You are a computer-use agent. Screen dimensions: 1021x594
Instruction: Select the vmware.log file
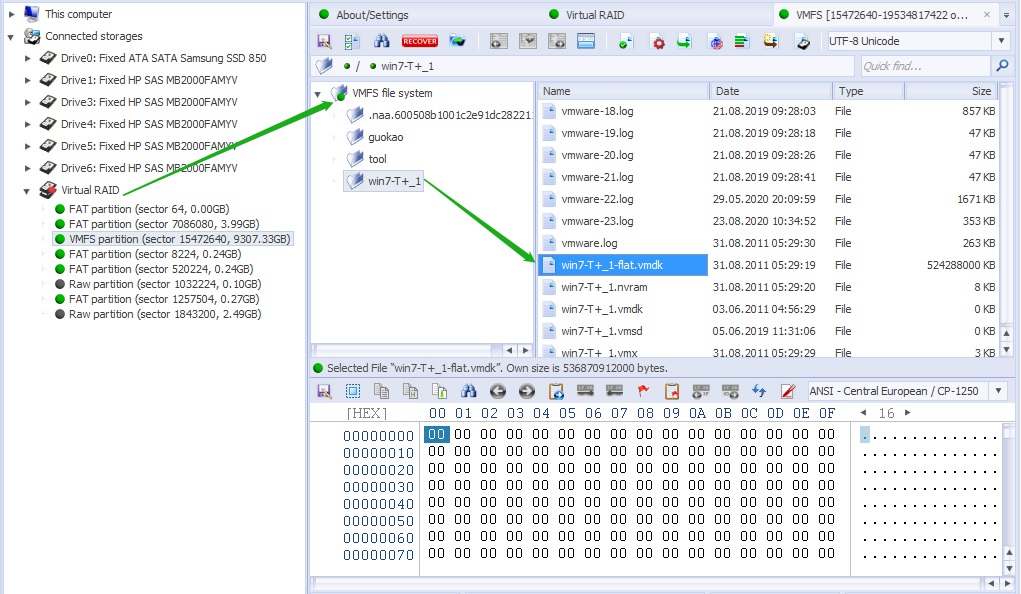(x=589, y=243)
